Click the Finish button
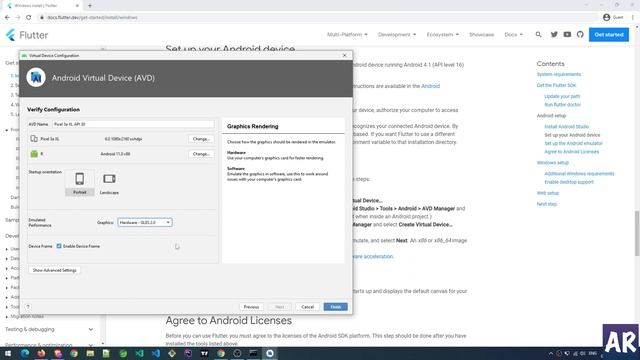This screenshot has height=360, width=640. (336, 307)
